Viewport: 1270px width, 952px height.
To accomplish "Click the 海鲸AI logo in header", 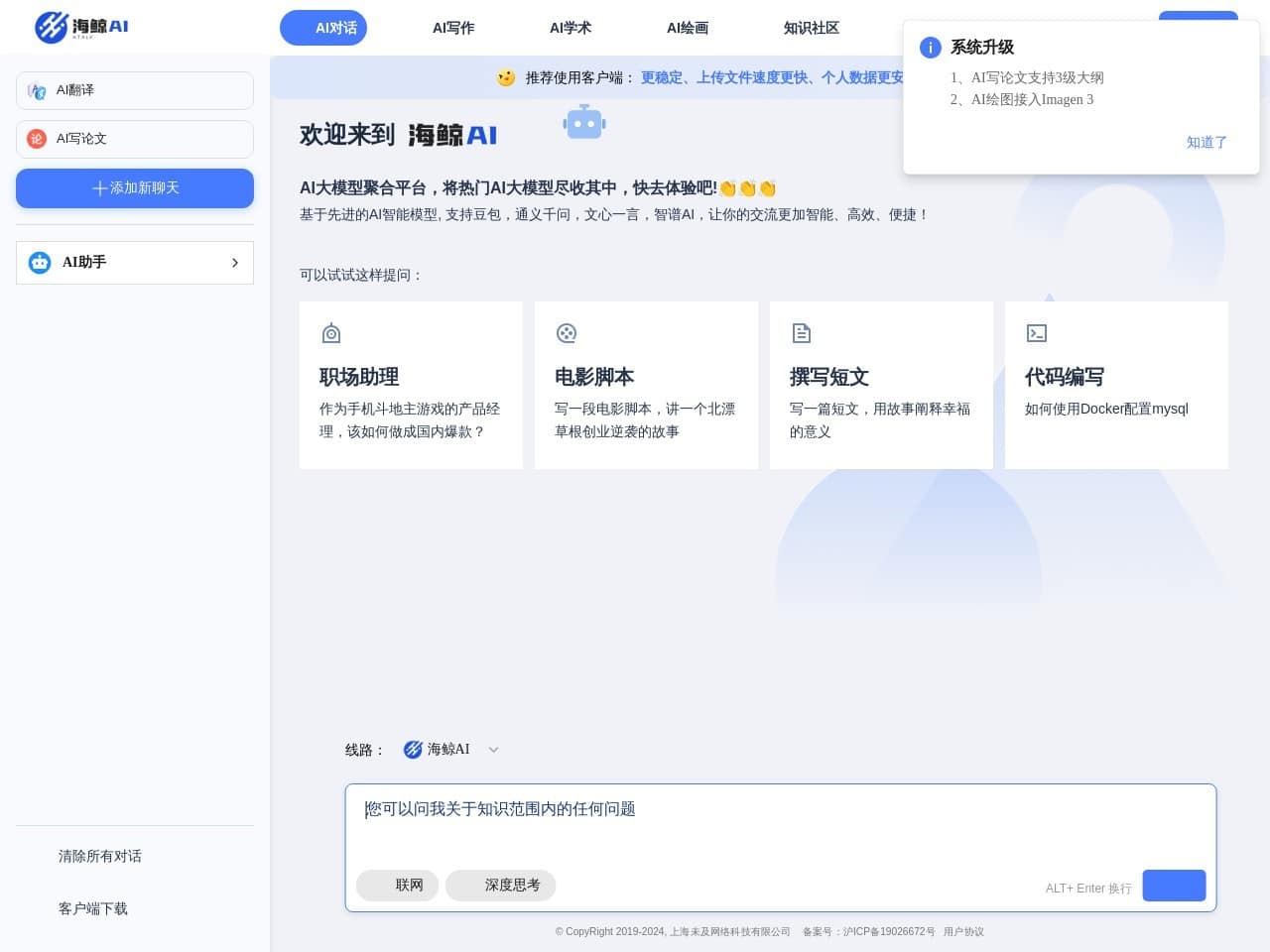I will 81,27.
